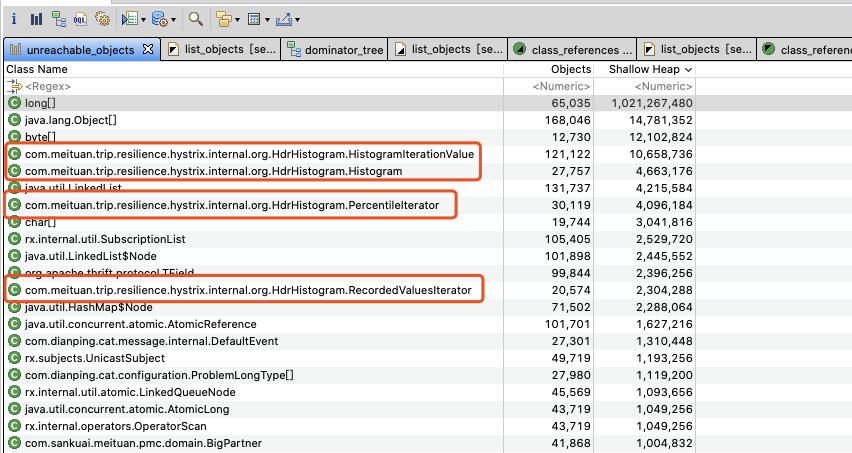Click the Class Name Regex filter field
The width and height of the screenshot is (852, 453).
(x=254, y=86)
